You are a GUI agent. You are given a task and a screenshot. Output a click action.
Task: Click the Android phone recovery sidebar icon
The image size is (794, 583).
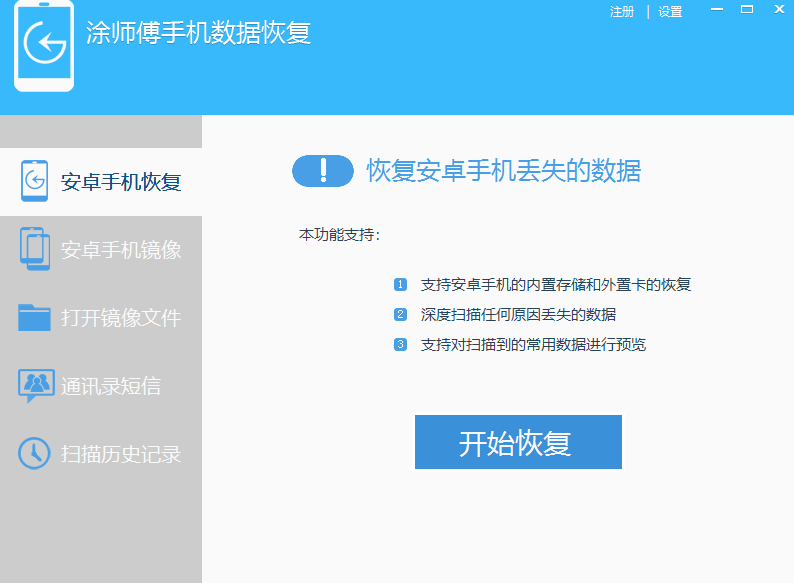(x=35, y=181)
